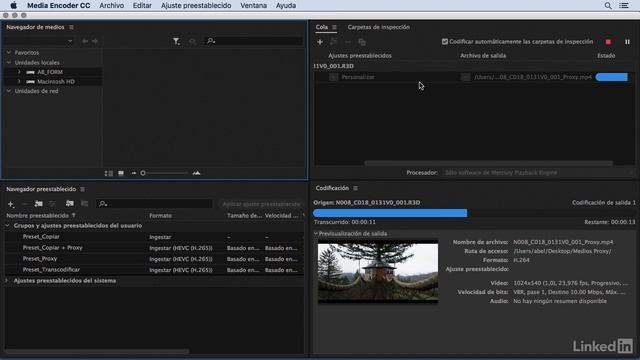Open the Procesador renderer dropdown
This screenshot has height=360, width=640.
(x=538, y=173)
